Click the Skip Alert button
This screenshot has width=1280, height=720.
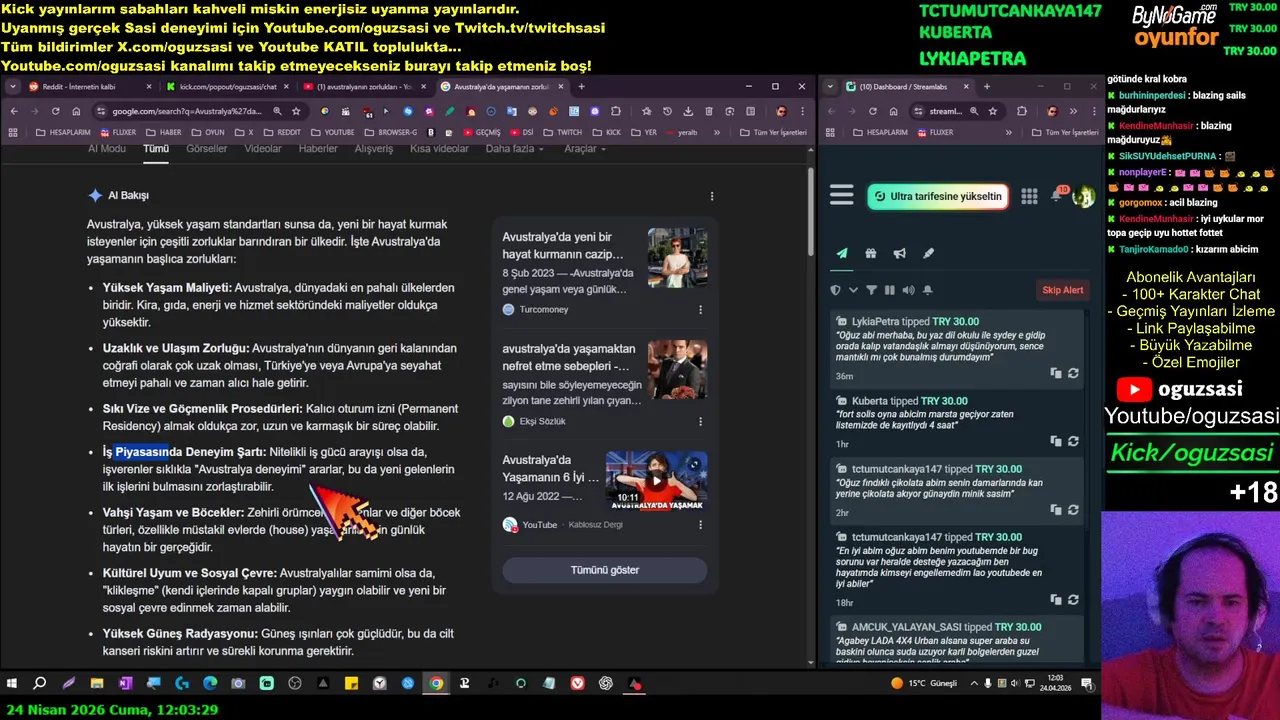coord(1063,290)
